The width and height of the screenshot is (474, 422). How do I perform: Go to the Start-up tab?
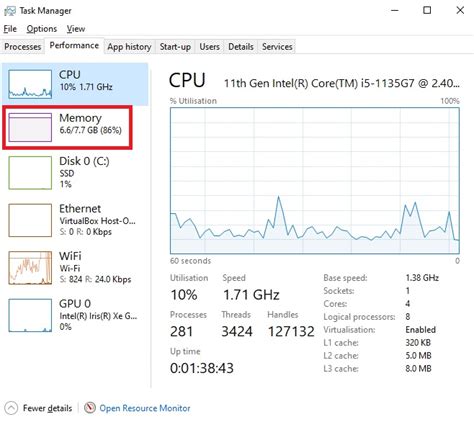[x=175, y=47]
